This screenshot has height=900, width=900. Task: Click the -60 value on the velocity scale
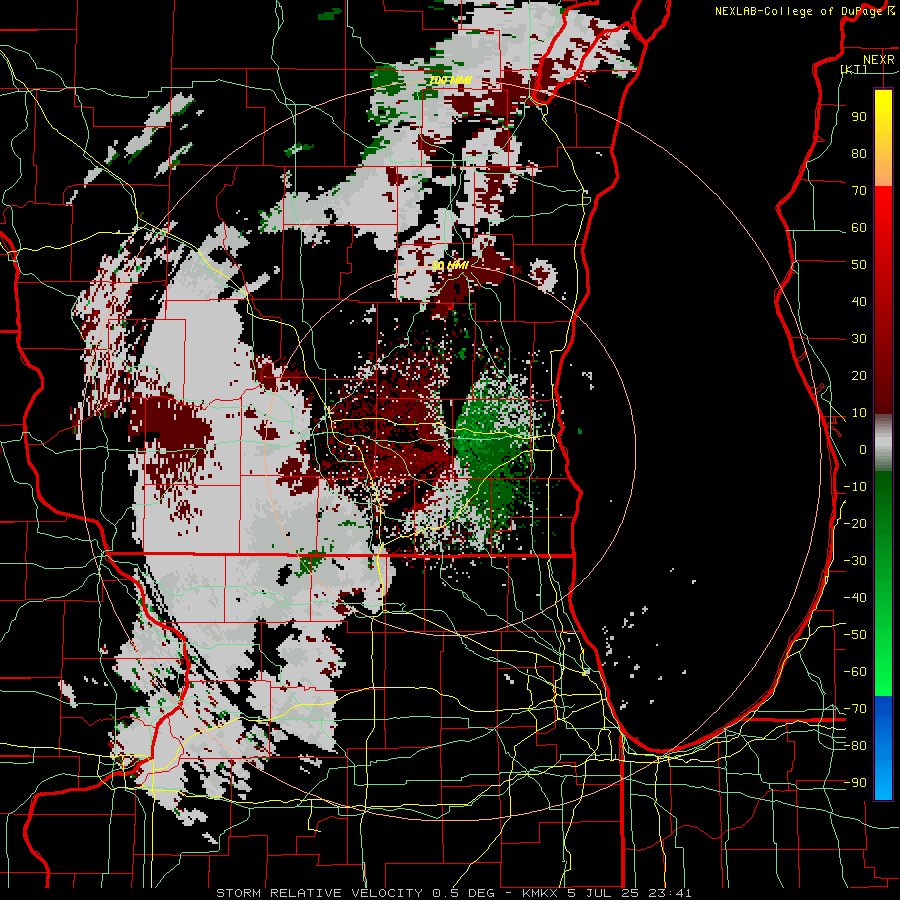(855, 672)
